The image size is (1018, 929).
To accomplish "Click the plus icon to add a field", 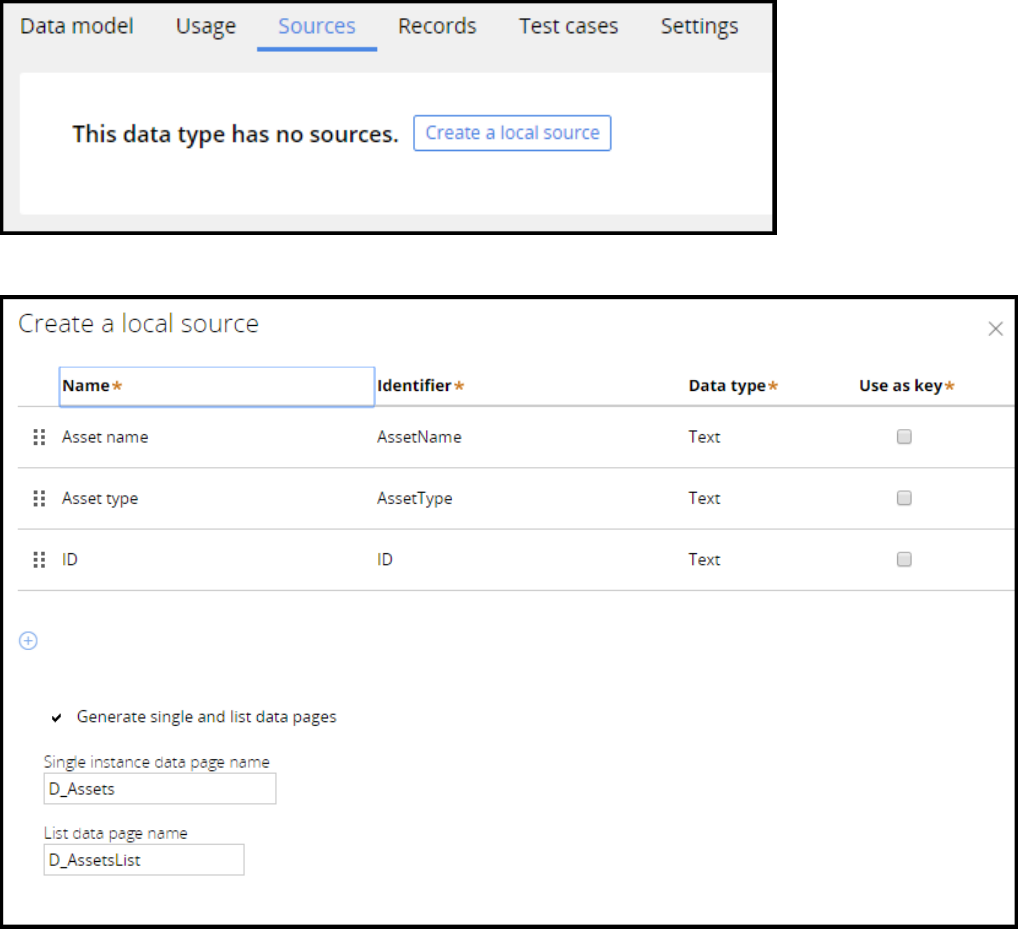I will 29,641.
